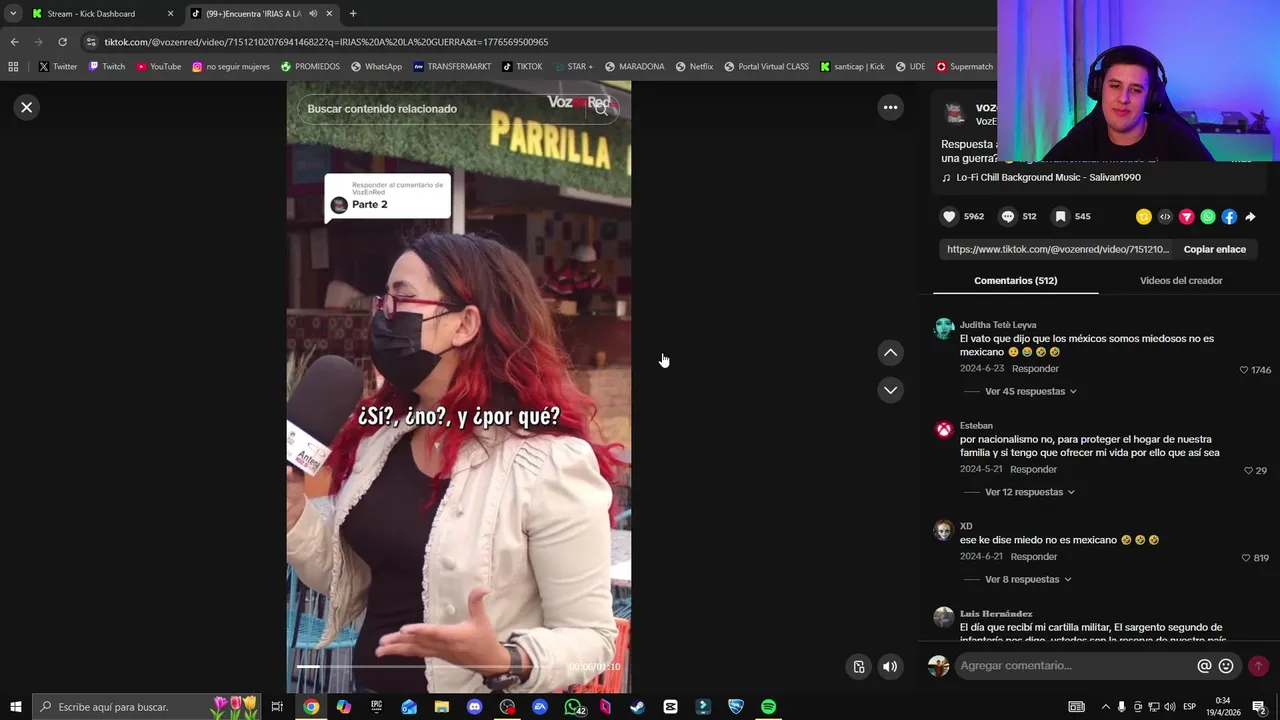Share the video to WhatsApp

[1208, 216]
